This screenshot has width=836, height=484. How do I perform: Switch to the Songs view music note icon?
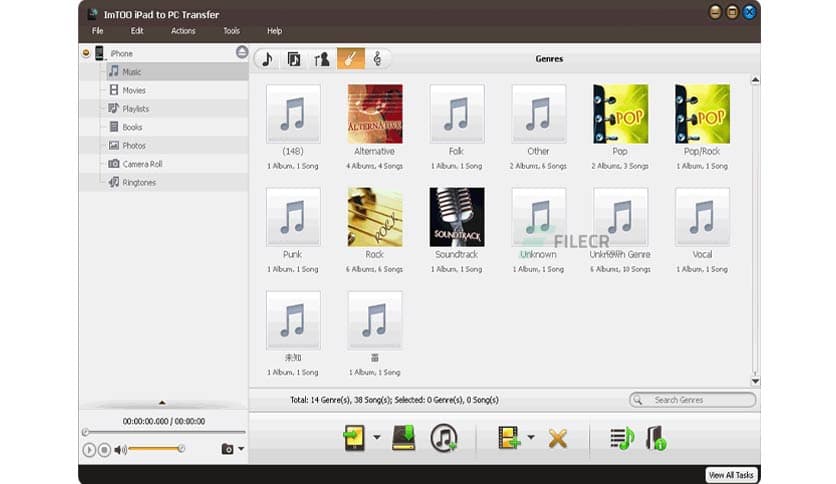click(x=268, y=59)
